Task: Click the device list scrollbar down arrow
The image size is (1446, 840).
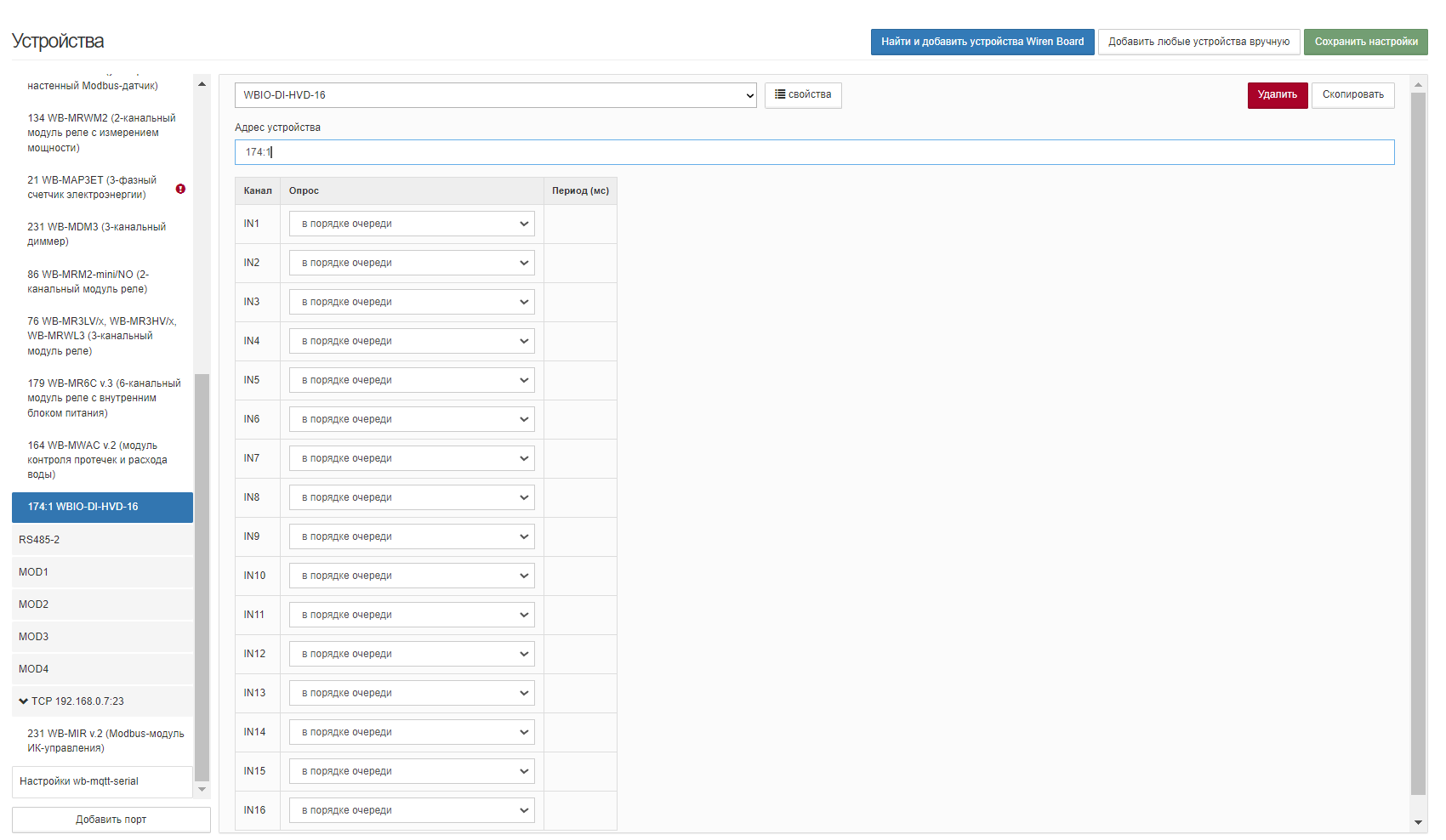Action: (x=202, y=790)
